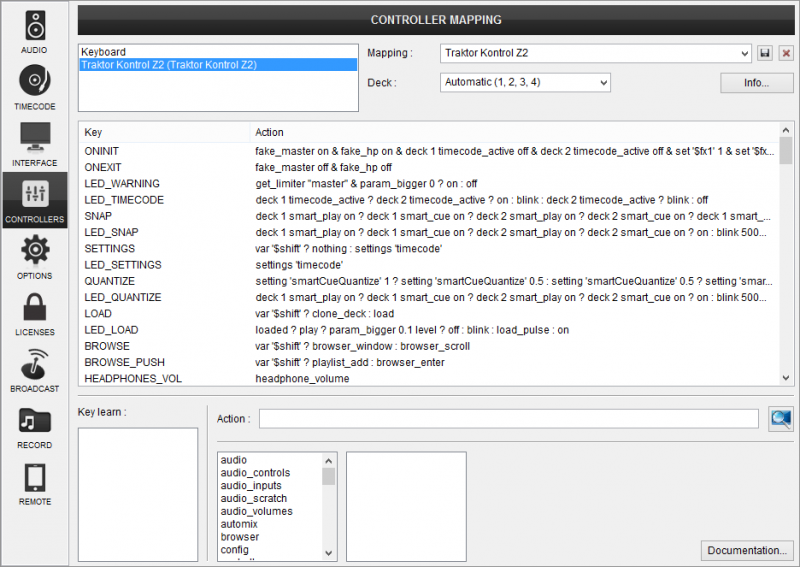The height and width of the screenshot is (567, 800).
Task: Click into the Action text field
Action: tap(508, 419)
